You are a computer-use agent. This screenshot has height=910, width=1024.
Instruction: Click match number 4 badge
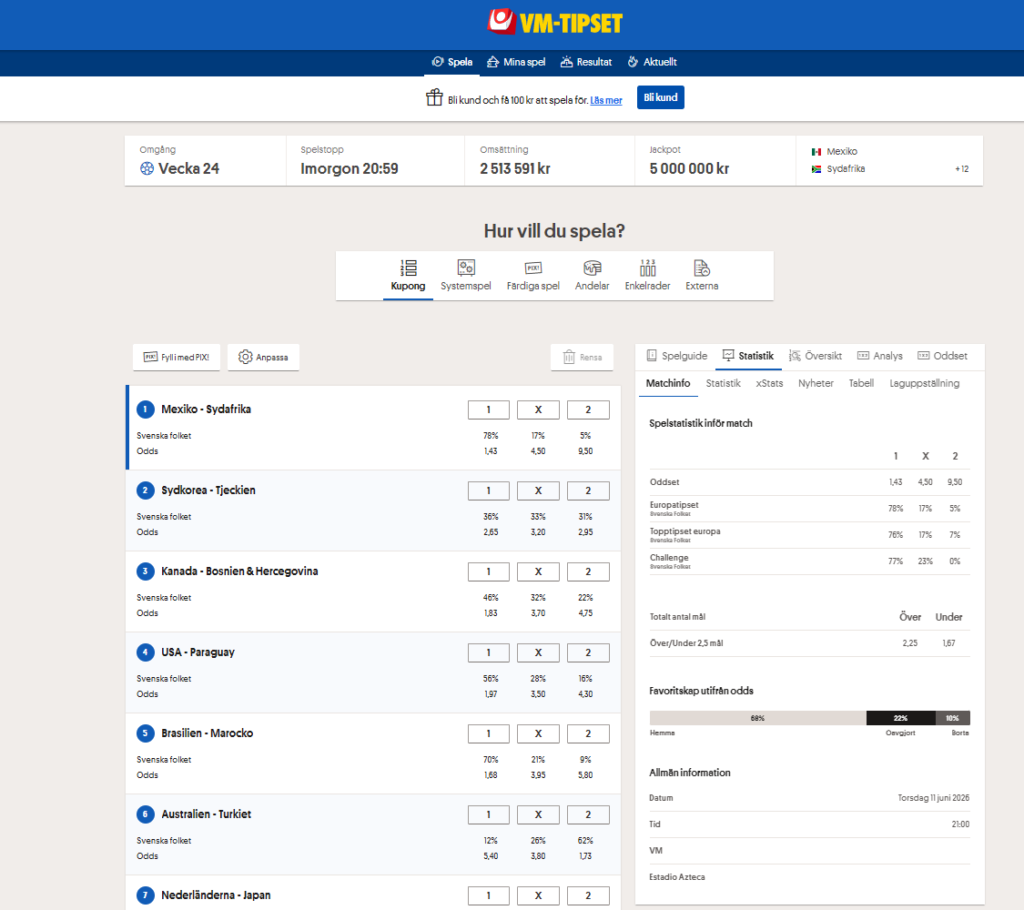point(145,653)
